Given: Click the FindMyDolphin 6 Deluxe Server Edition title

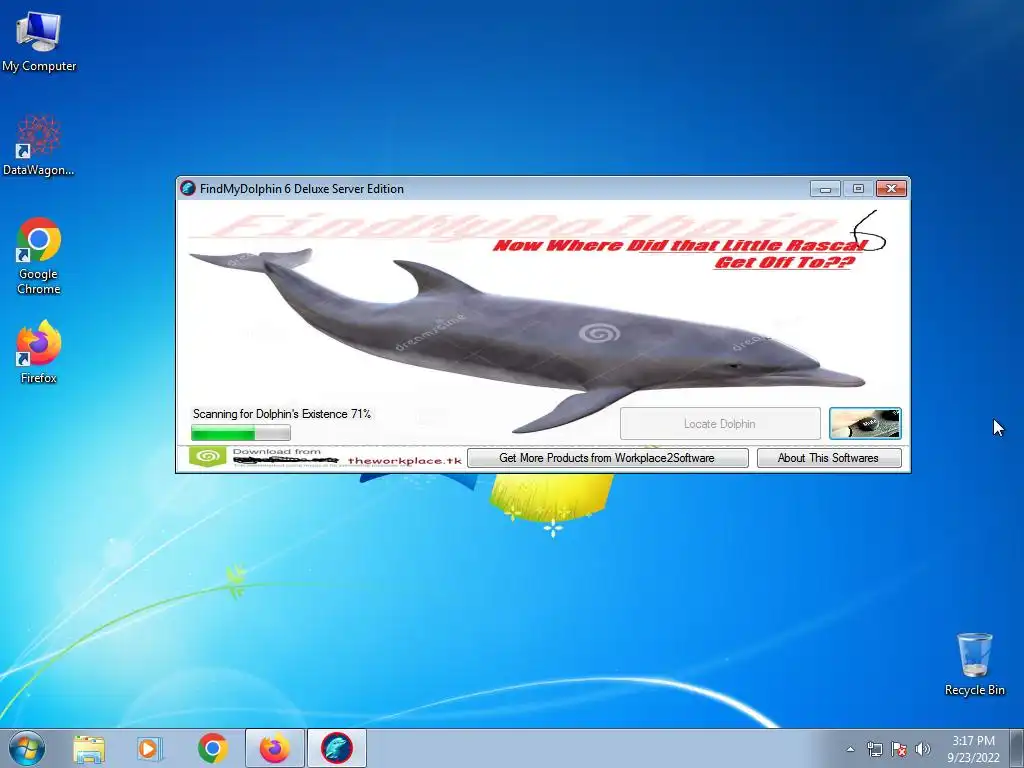Looking at the screenshot, I should [302, 189].
